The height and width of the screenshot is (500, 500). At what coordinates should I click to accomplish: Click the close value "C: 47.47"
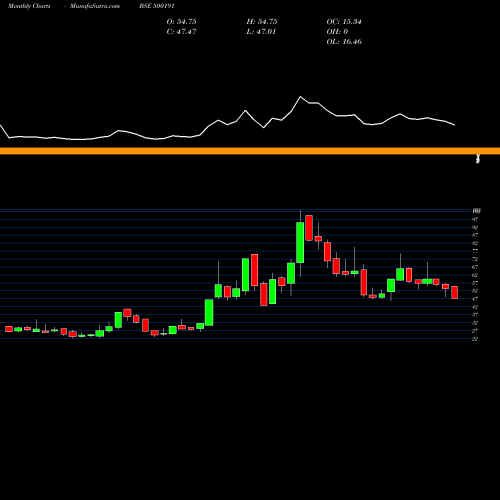[182, 32]
